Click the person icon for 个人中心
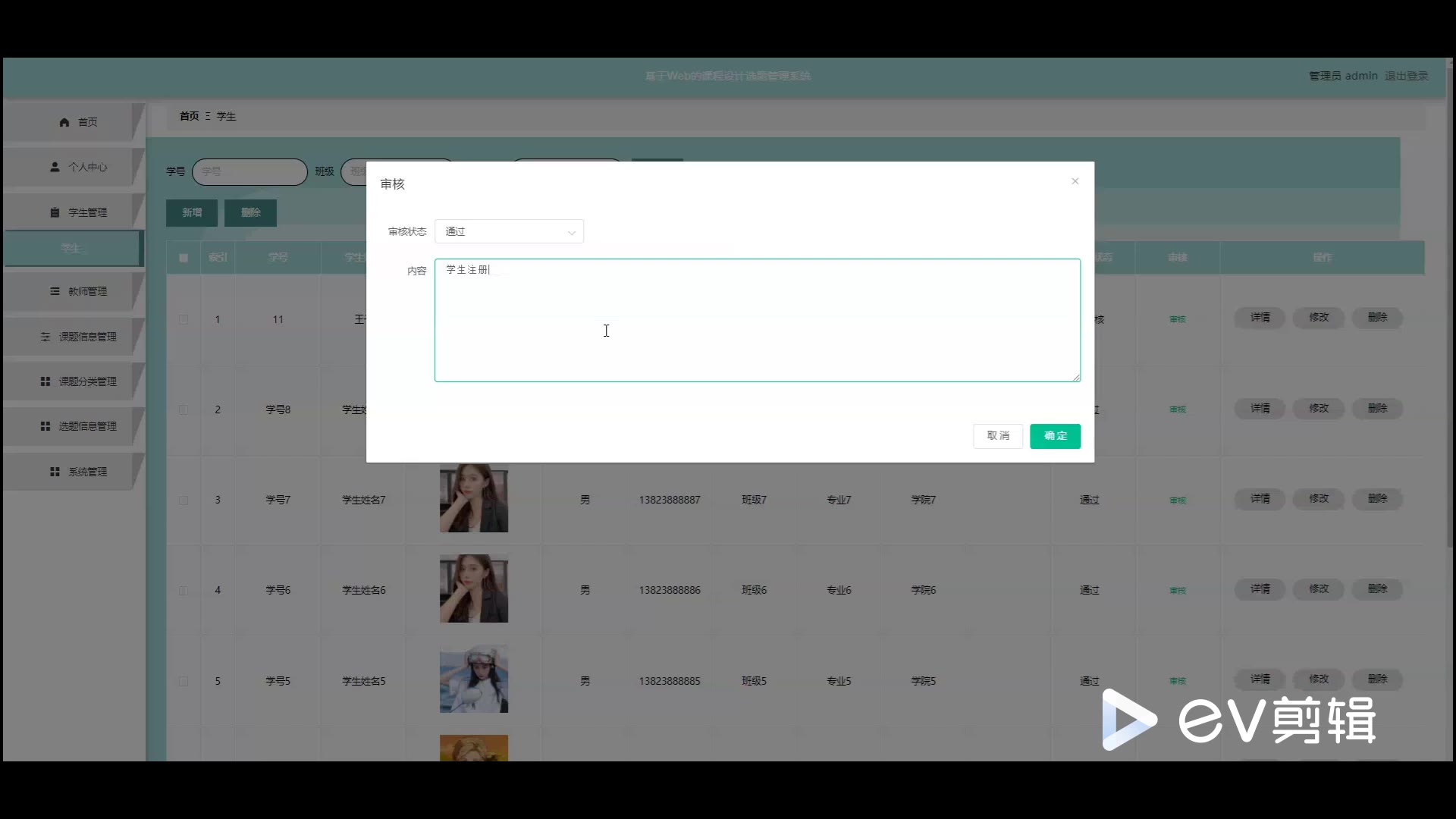 tap(55, 167)
